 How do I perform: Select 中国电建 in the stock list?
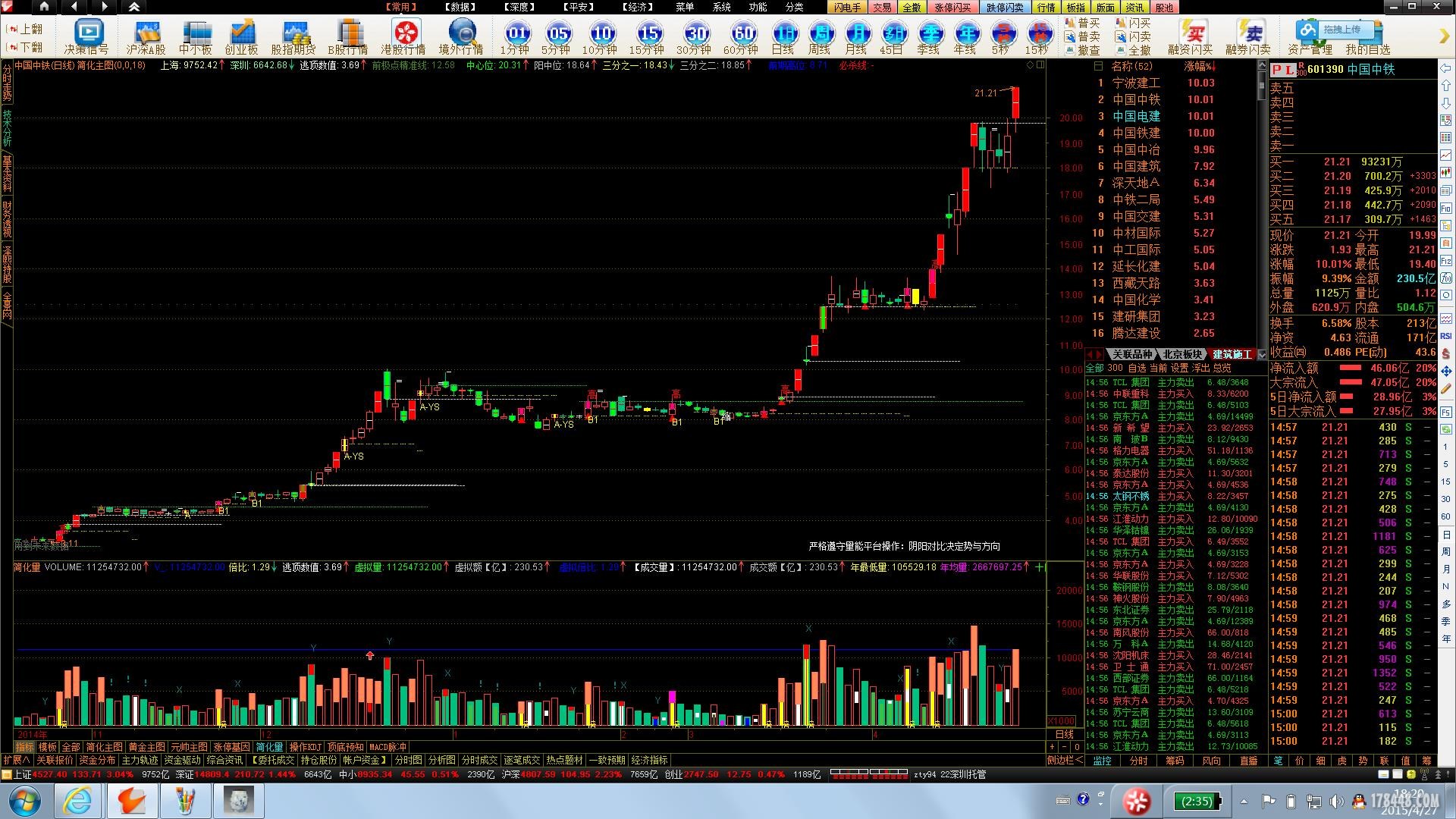(1136, 116)
